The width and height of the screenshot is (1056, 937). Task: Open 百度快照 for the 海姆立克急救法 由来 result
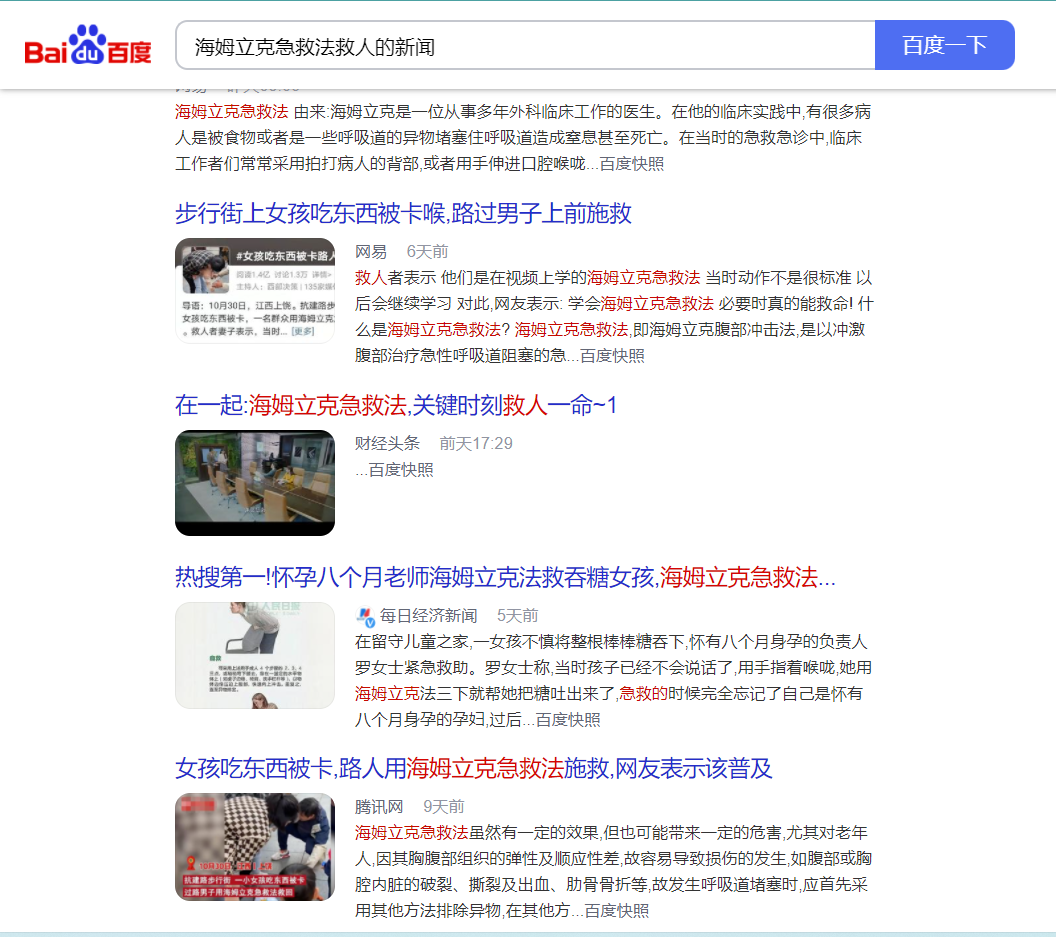pos(632,164)
